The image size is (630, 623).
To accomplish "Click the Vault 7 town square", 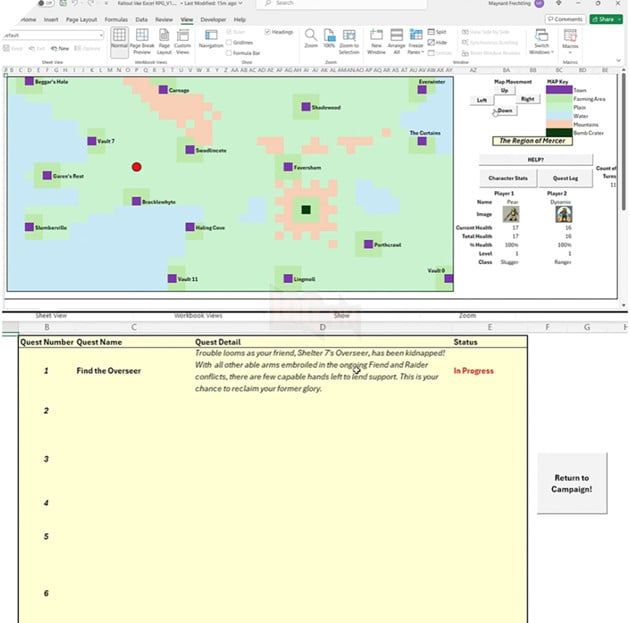I will [x=92, y=141].
